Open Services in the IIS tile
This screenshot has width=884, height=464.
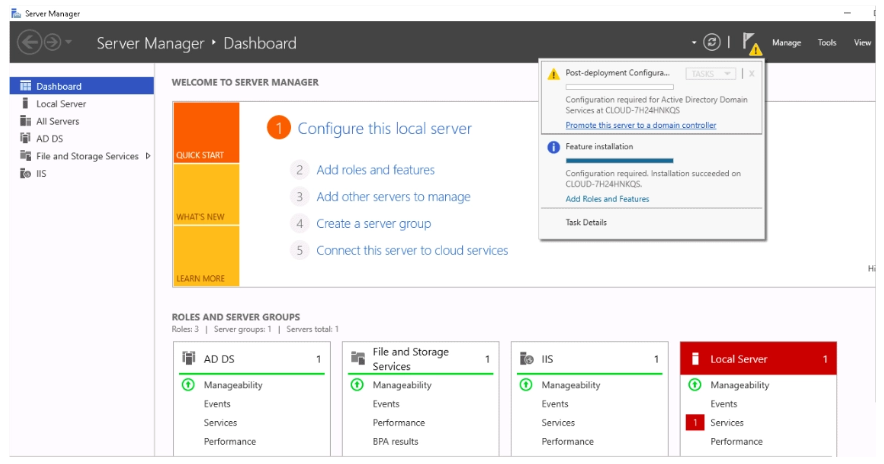coord(558,422)
